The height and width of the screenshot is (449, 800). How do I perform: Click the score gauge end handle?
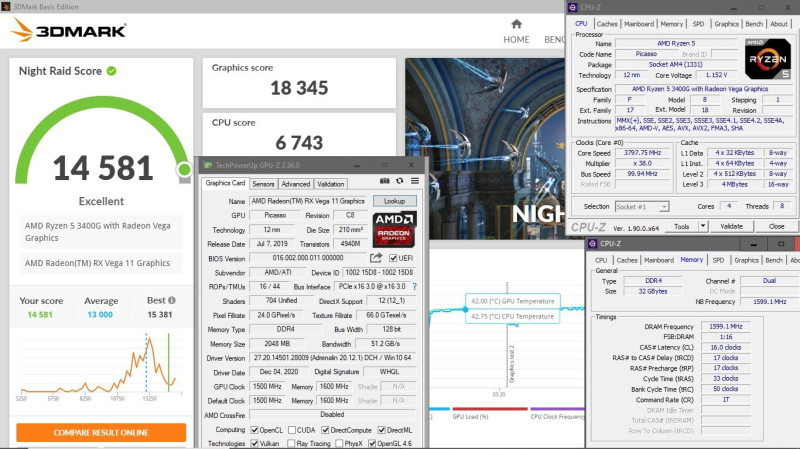(x=184, y=169)
